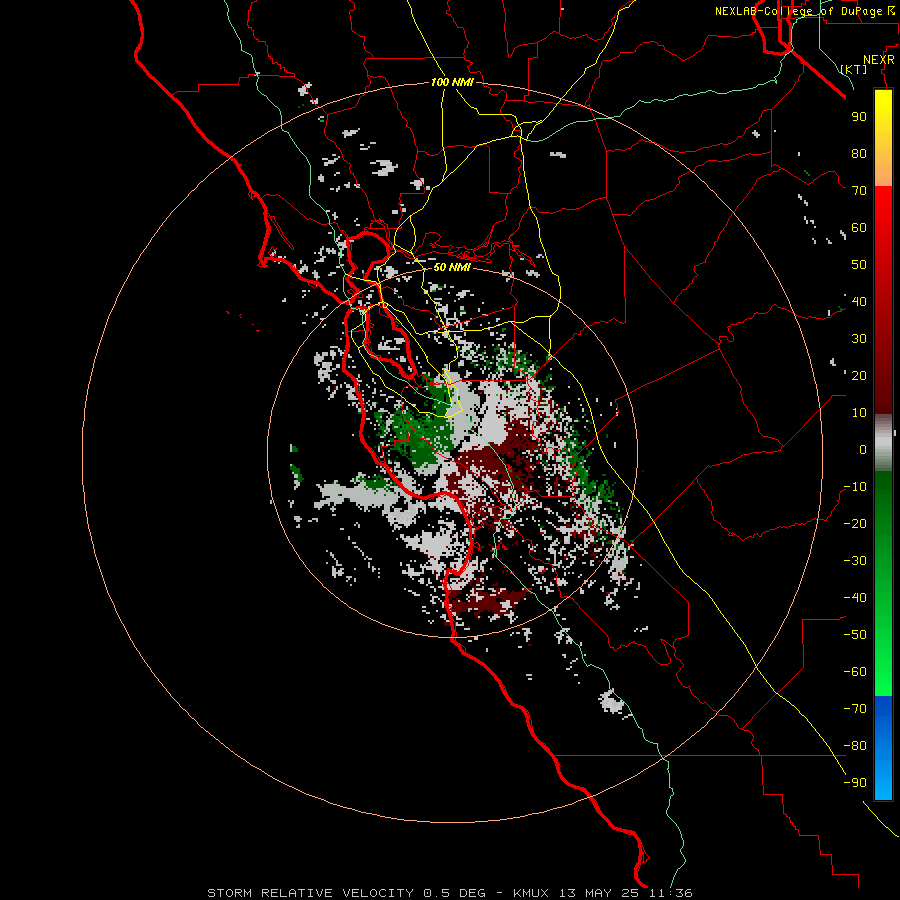This screenshot has width=900, height=900.
Task: Pick the bright red color bar segment near 60
Action: tap(883, 227)
